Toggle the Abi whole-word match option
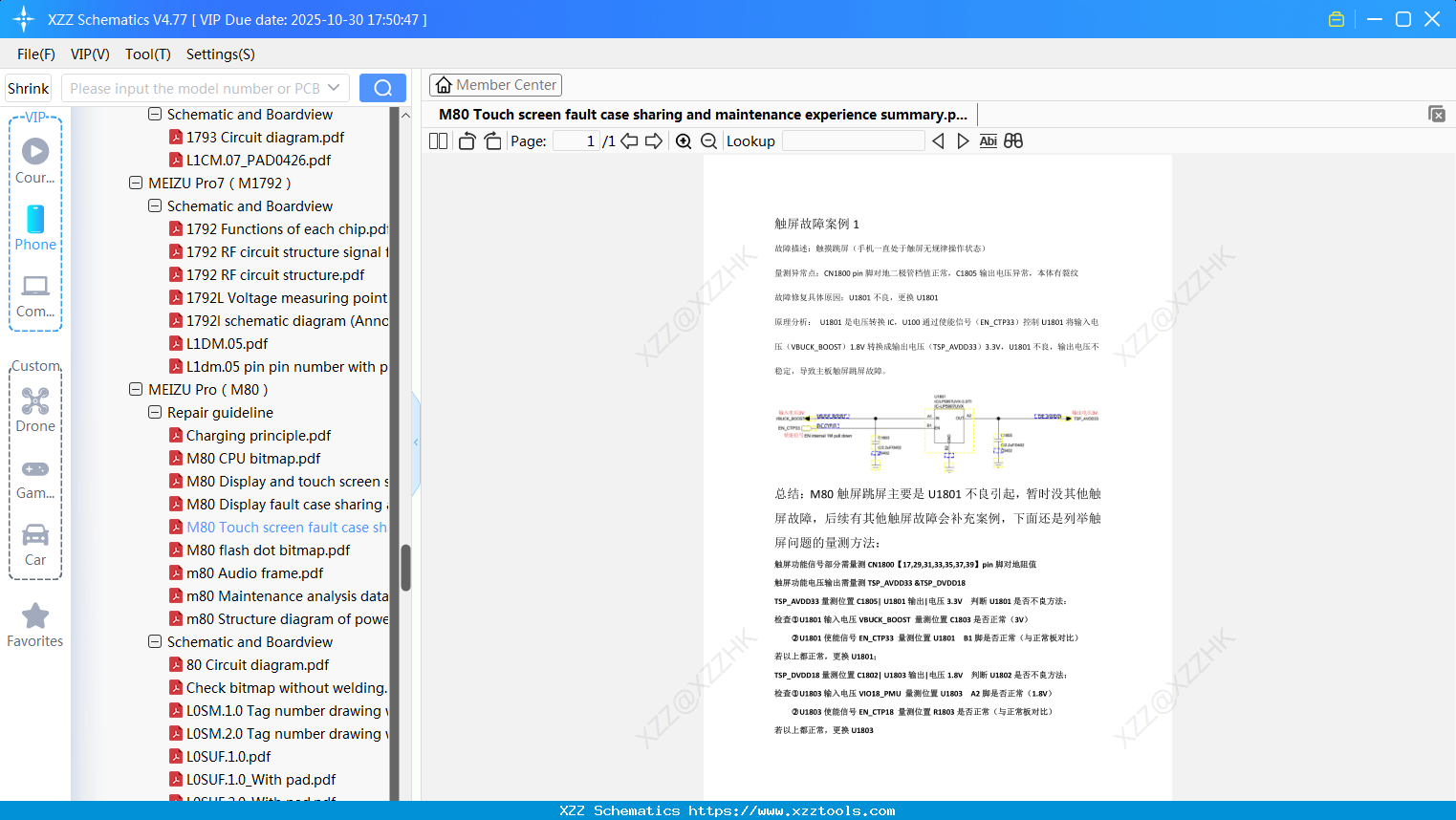 988,140
